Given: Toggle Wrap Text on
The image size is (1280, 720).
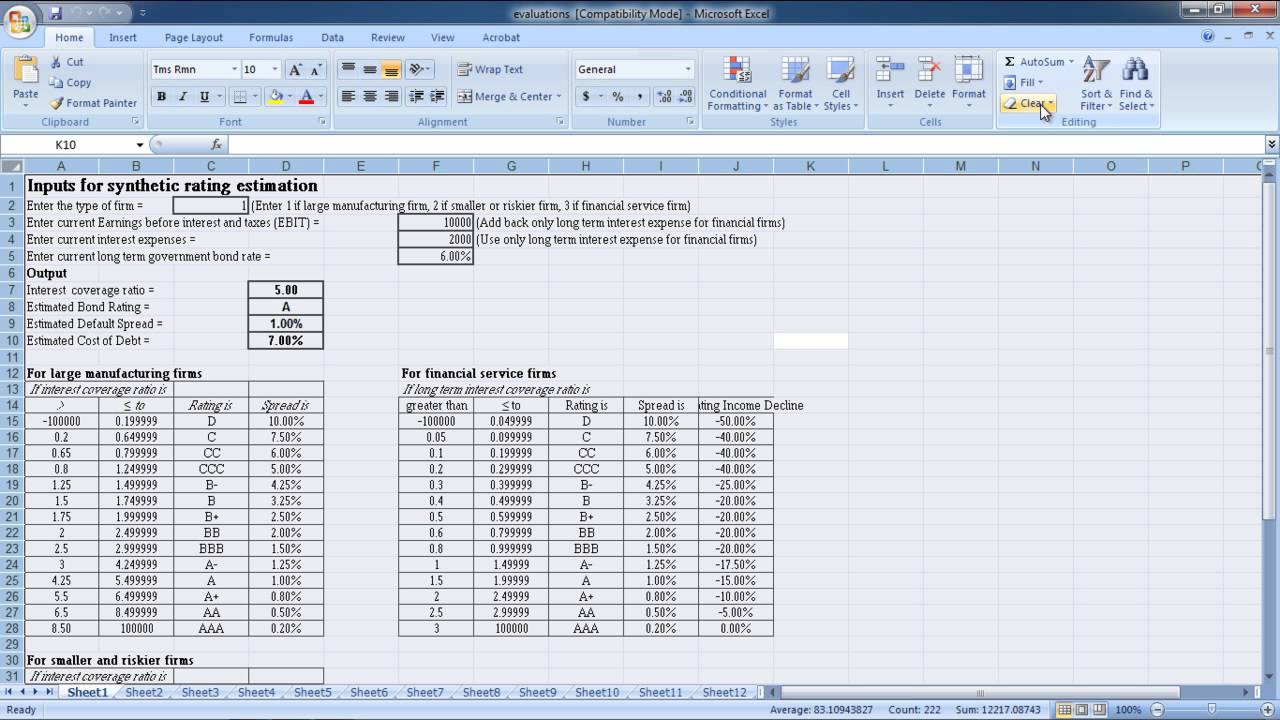Looking at the screenshot, I should coord(491,69).
